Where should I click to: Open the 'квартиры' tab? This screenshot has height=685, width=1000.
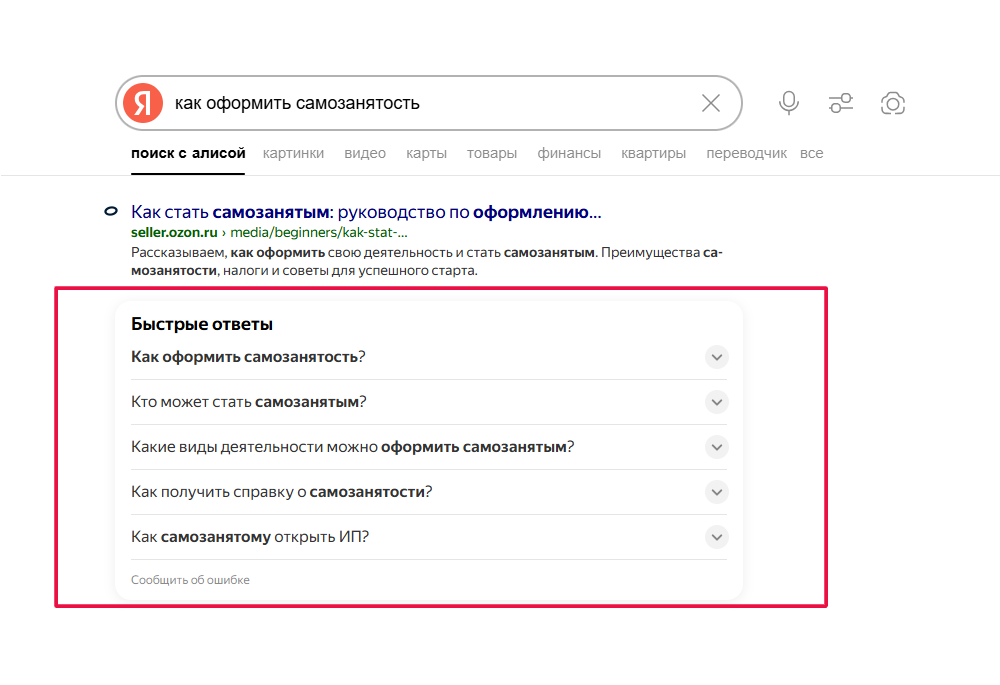click(x=654, y=153)
